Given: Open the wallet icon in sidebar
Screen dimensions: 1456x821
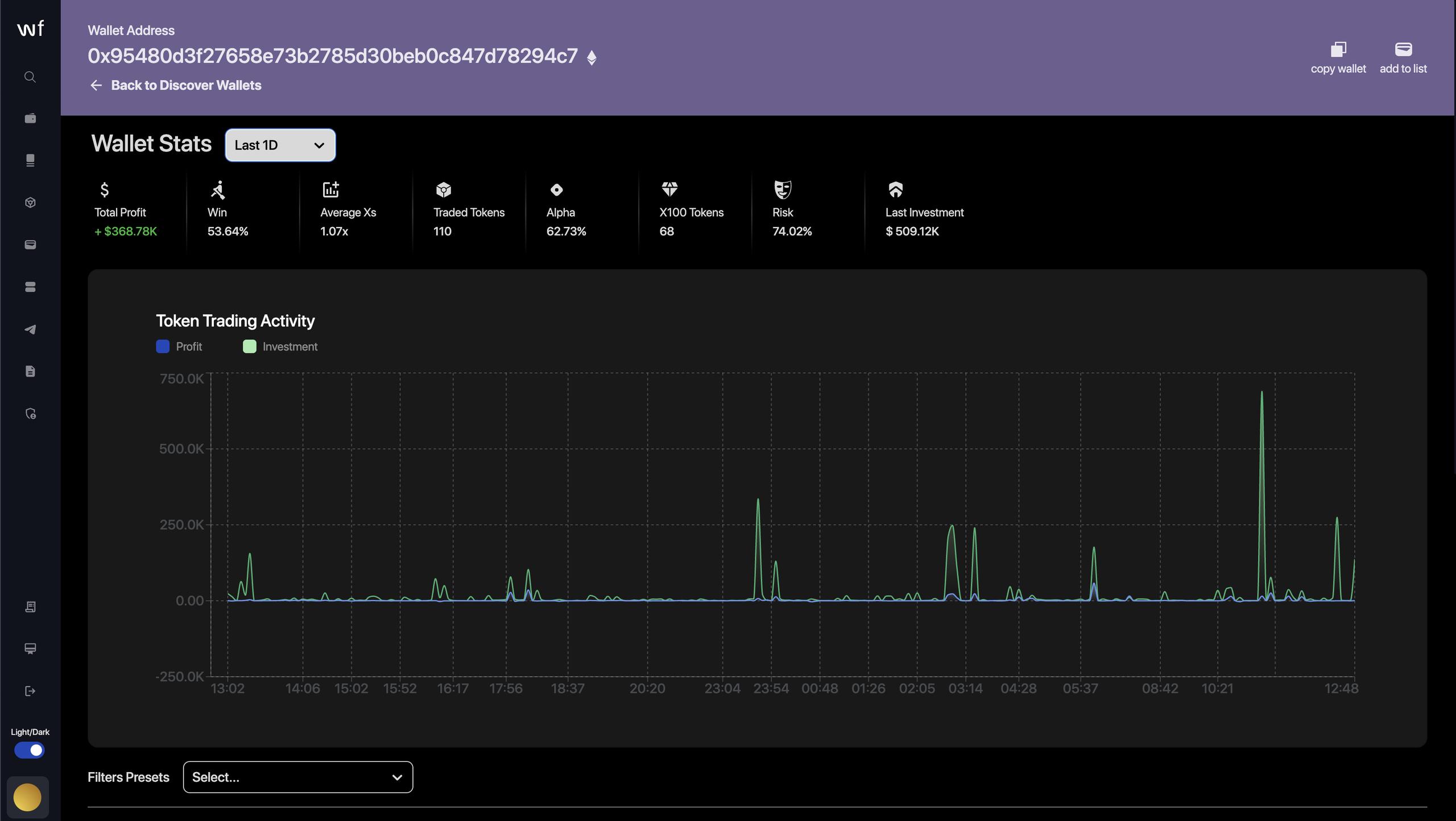Looking at the screenshot, I should (x=30, y=118).
